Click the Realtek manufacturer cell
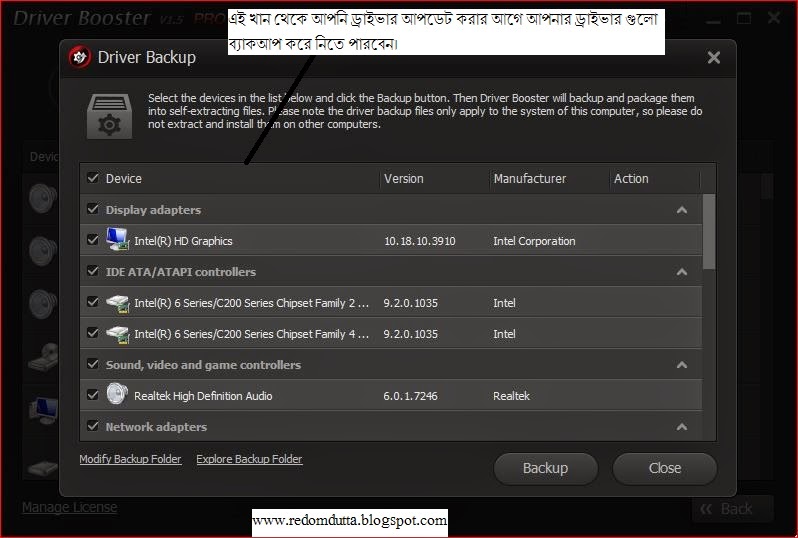The width and height of the screenshot is (798, 538). [x=511, y=396]
